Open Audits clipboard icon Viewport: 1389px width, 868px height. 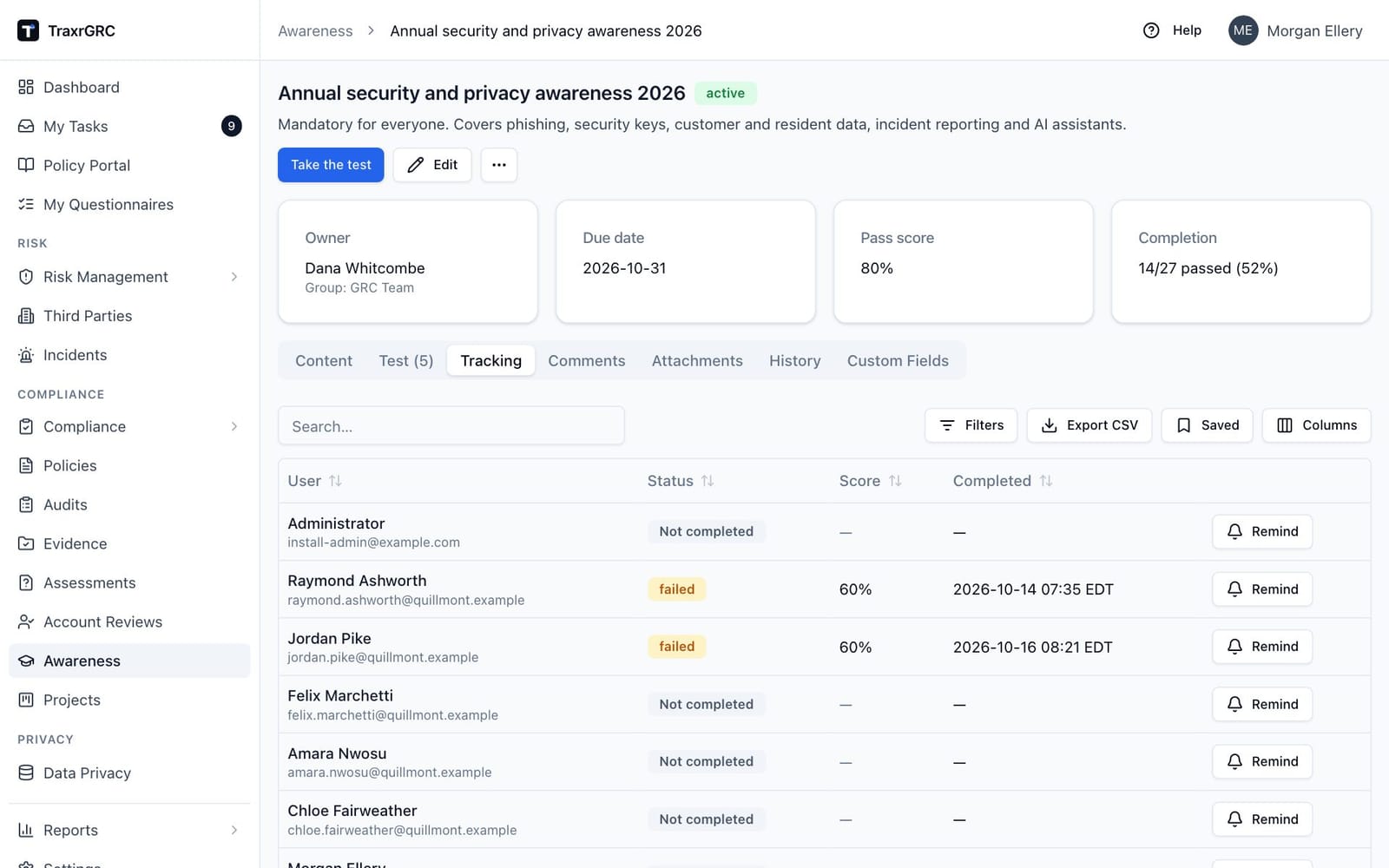click(x=26, y=504)
